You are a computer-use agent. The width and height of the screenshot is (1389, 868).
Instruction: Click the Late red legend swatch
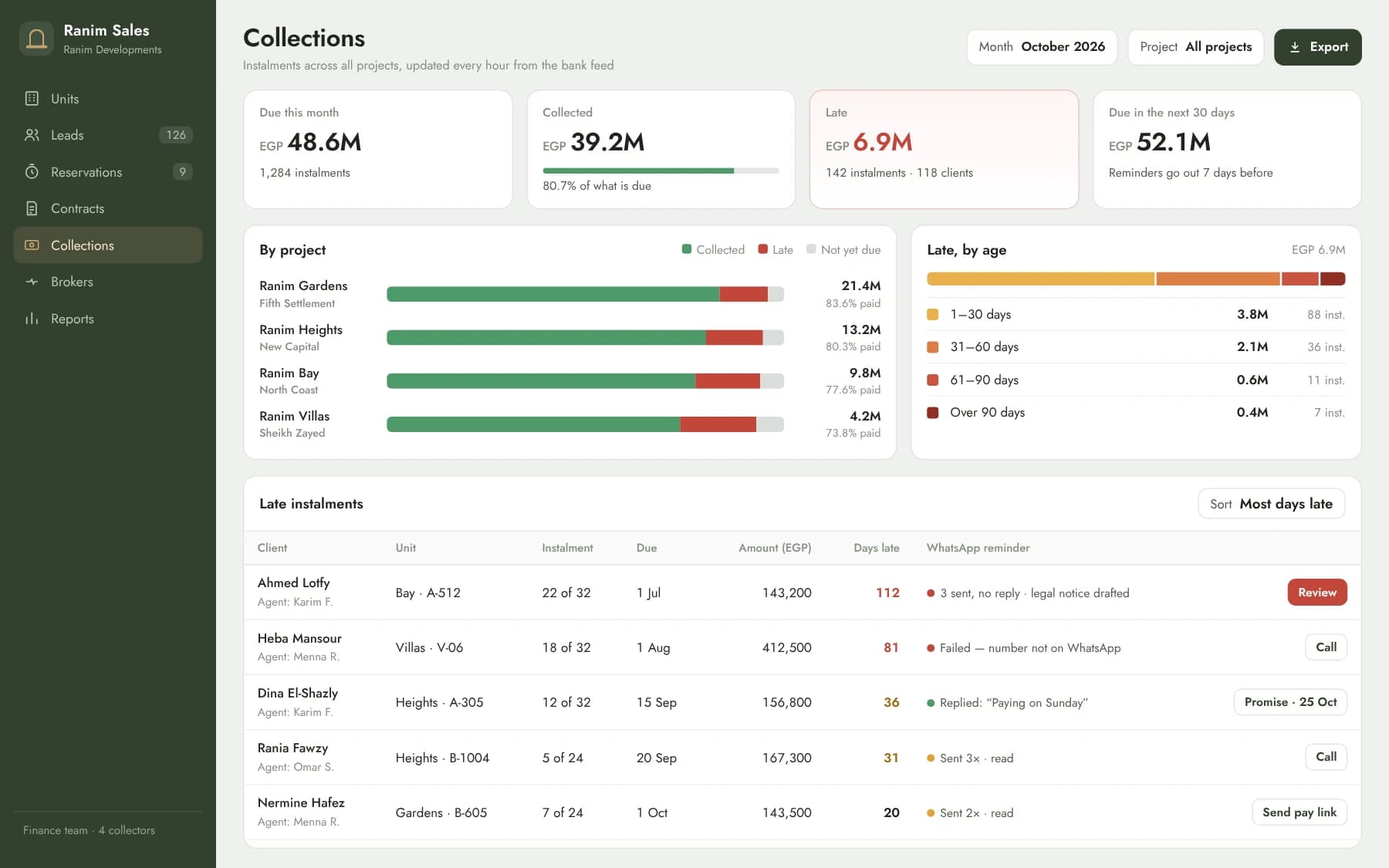[x=762, y=249]
